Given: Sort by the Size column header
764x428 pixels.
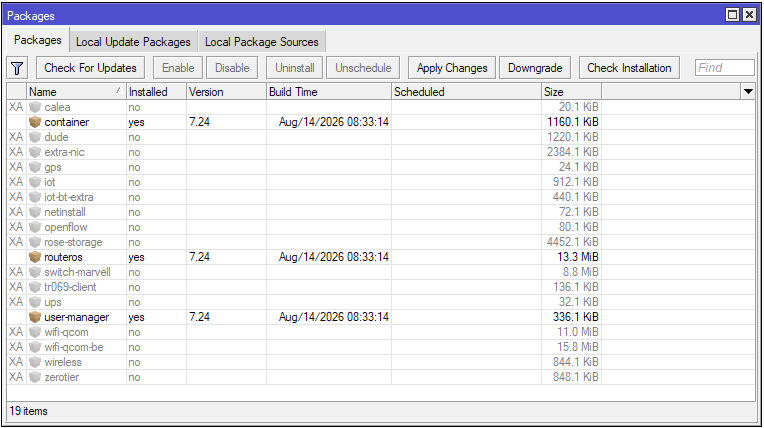Looking at the screenshot, I should click(x=572, y=92).
